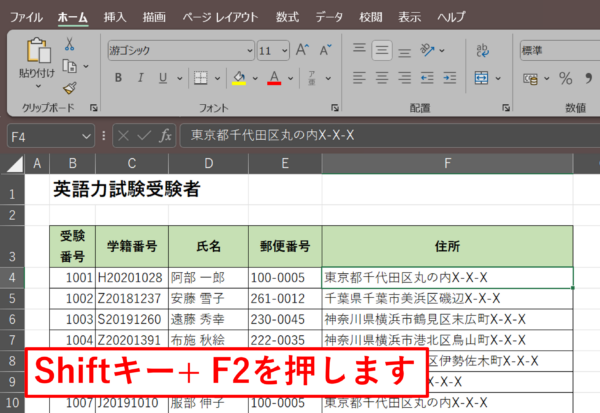Open the Name Box dropdown arrow
This screenshot has height=413, width=600.
click(x=87, y=135)
